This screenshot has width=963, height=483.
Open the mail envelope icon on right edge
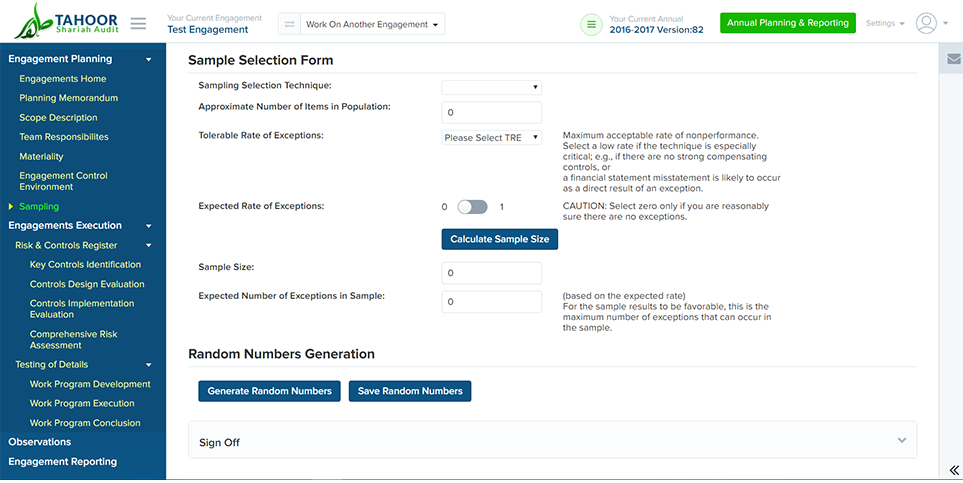tap(953, 59)
